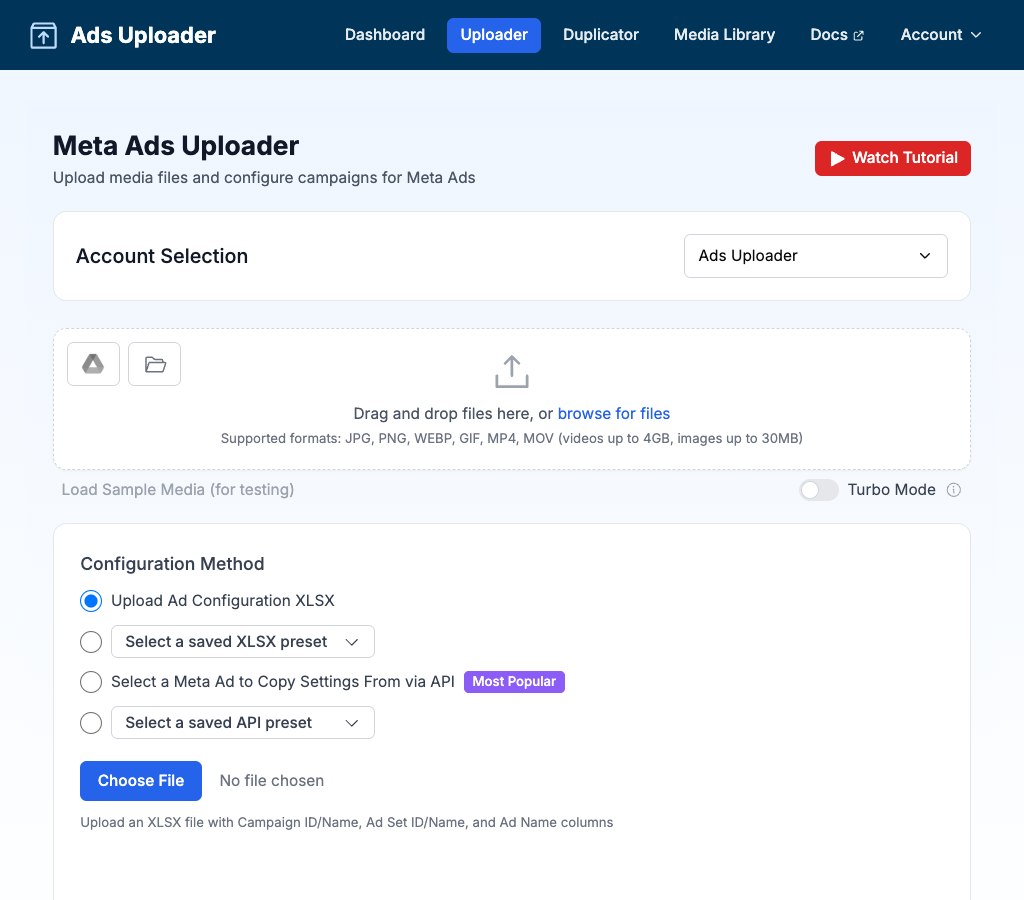
Task: Enable the Turbo Mode switch
Action: pos(818,490)
